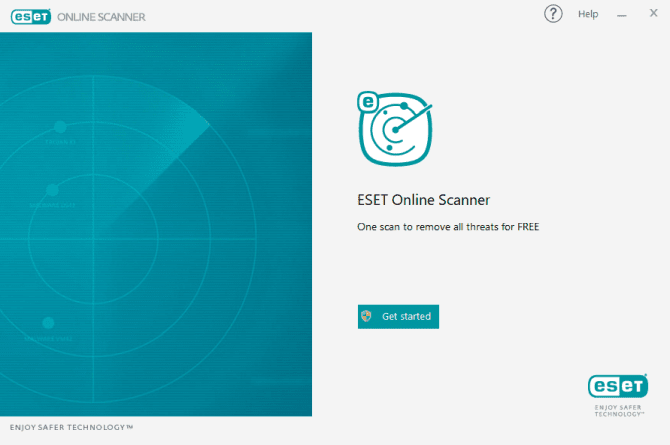Viewport: 670px width, 445px height.
Task: Click the ESET Online Scanner heading
Action: [x=423, y=199]
